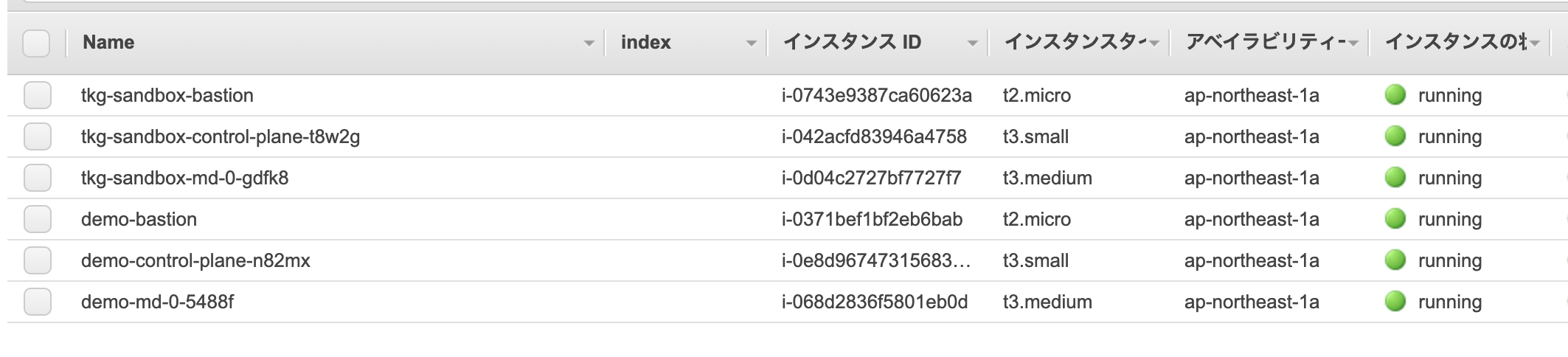The height and width of the screenshot is (357, 1568).
Task: Select the demo-bastion row checkbox
Action: (38, 219)
